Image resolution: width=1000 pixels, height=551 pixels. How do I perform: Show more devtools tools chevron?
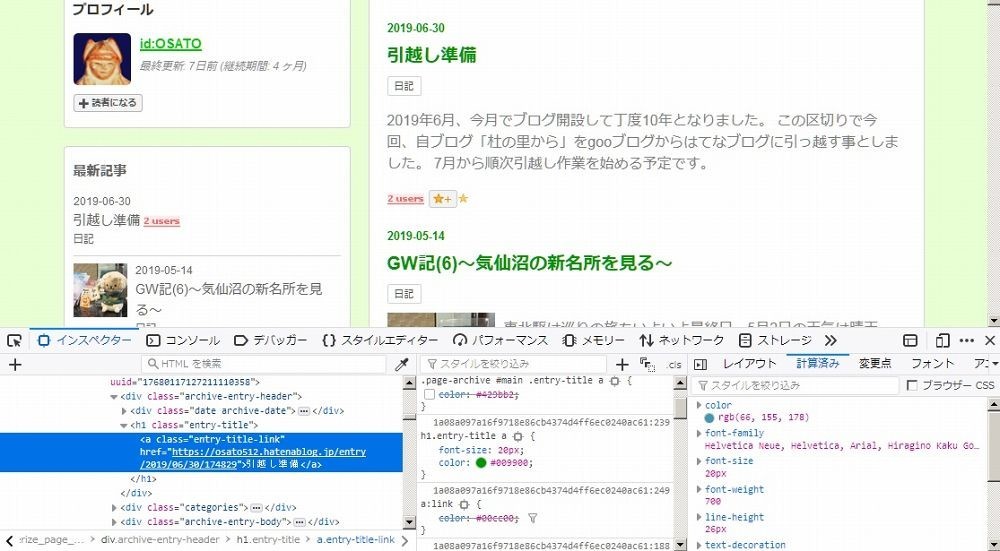(830, 341)
